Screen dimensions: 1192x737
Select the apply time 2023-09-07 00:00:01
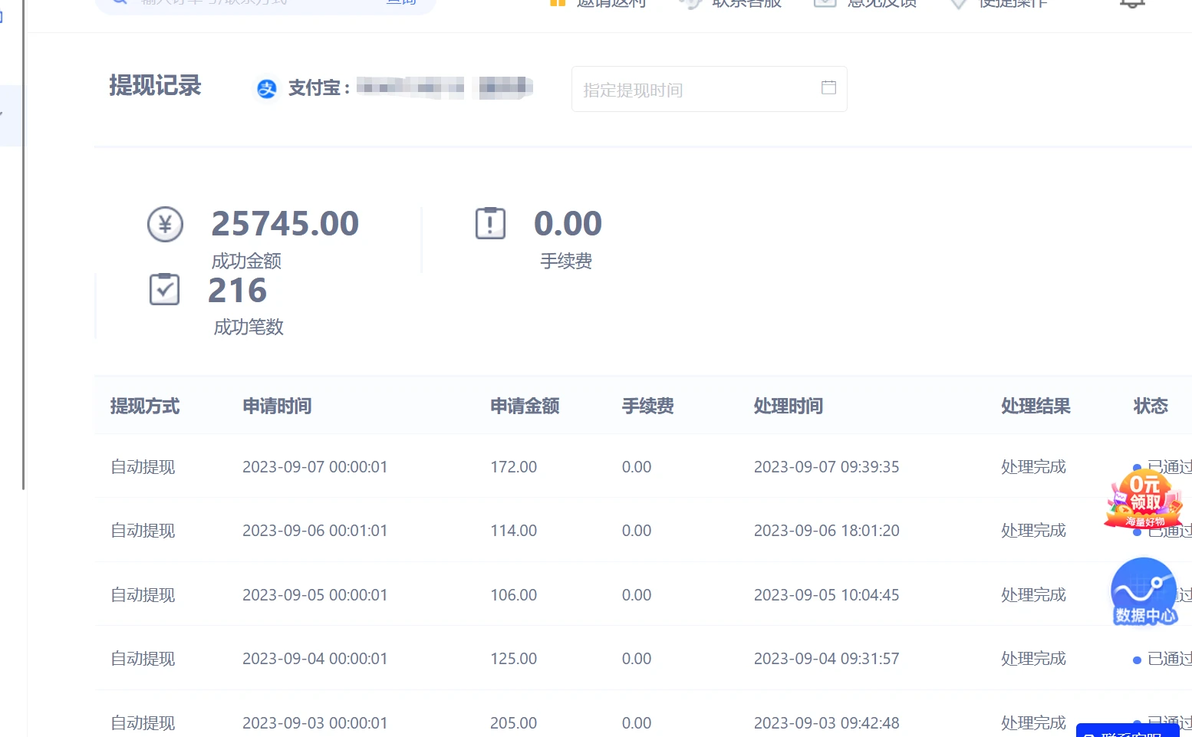click(x=315, y=467)
